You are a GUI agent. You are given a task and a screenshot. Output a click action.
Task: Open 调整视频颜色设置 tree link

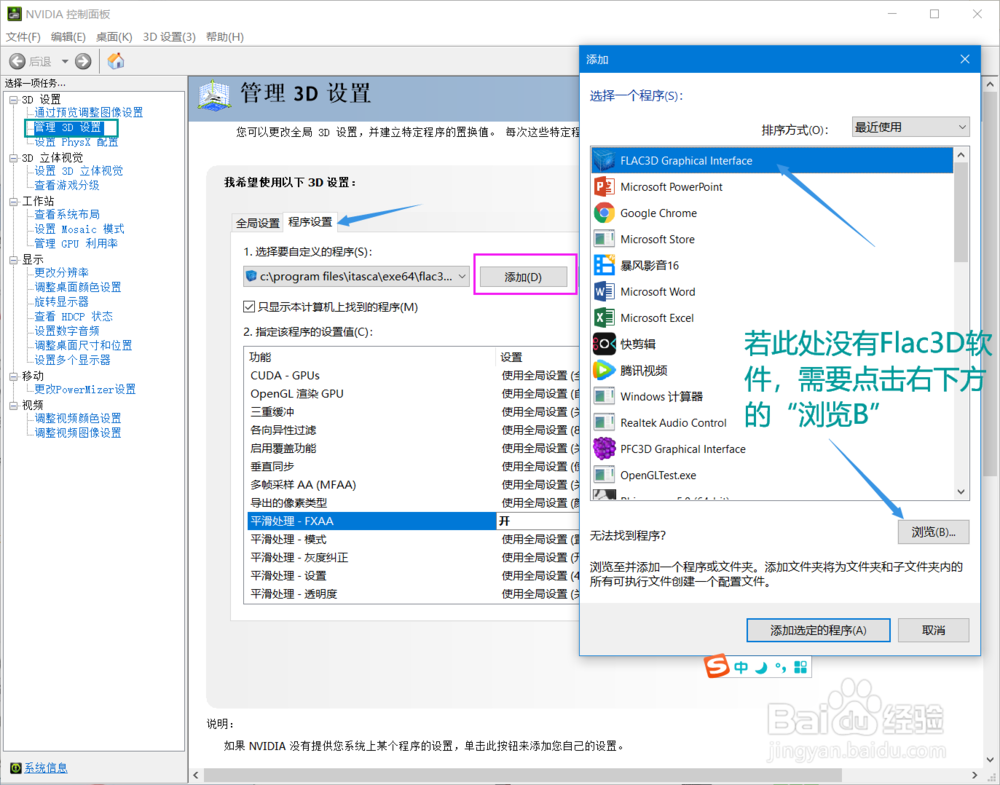[x=78, y=418]
